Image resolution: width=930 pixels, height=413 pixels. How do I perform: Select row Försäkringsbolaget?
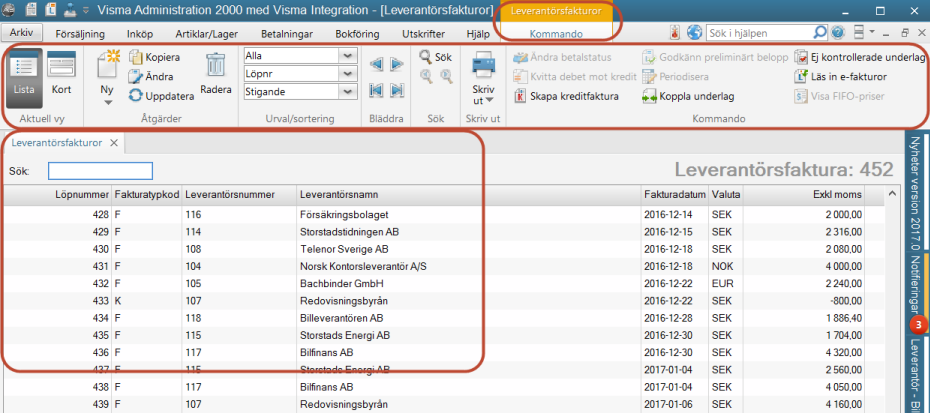pyautogui.click(x=444, y=214)
